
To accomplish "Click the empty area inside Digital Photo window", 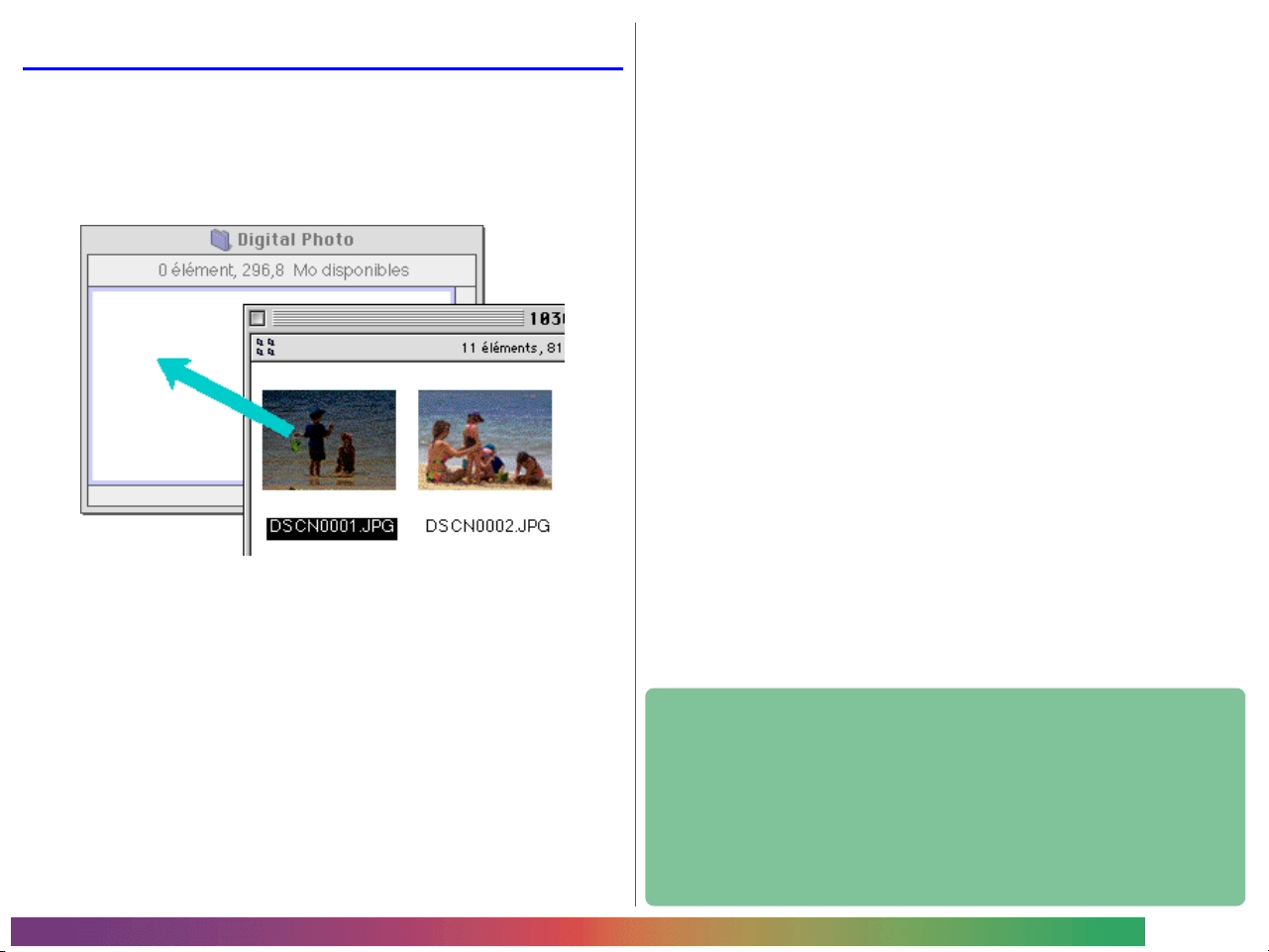I will (x=159, y=436).
